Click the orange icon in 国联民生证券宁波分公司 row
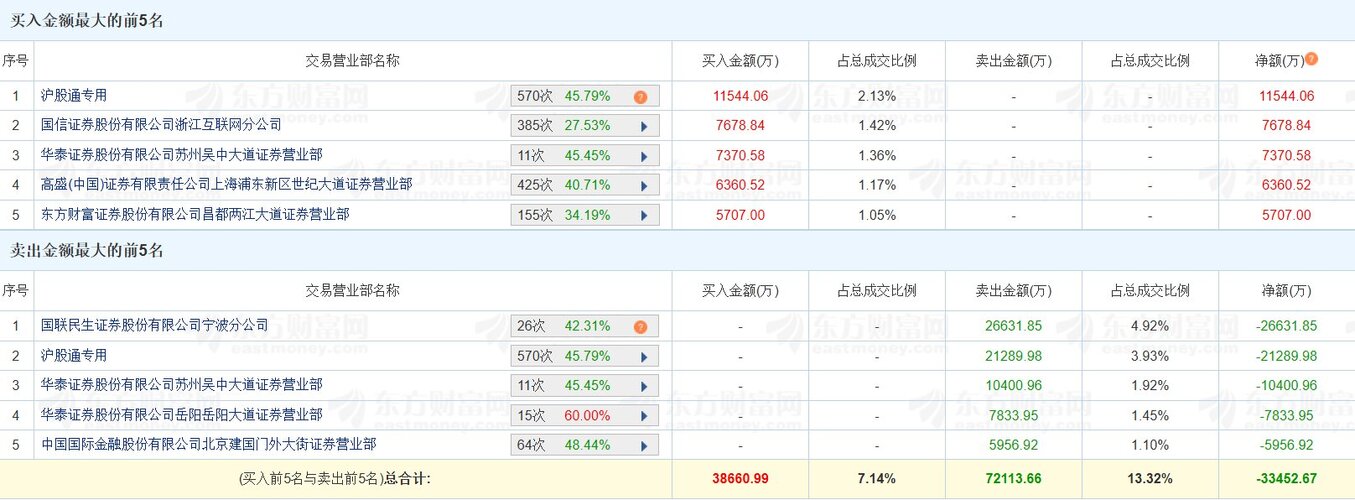This screenshot has height=500, width=1355. (x=640, y=326)
